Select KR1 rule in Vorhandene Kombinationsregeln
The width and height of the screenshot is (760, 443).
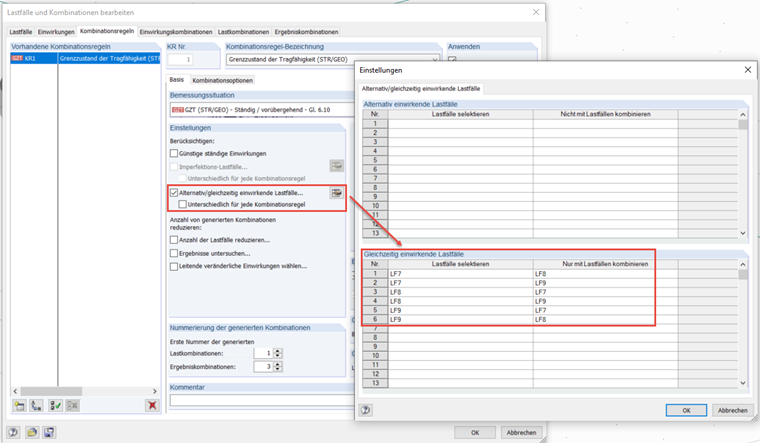pyautogui.click(x=85, y=58)
